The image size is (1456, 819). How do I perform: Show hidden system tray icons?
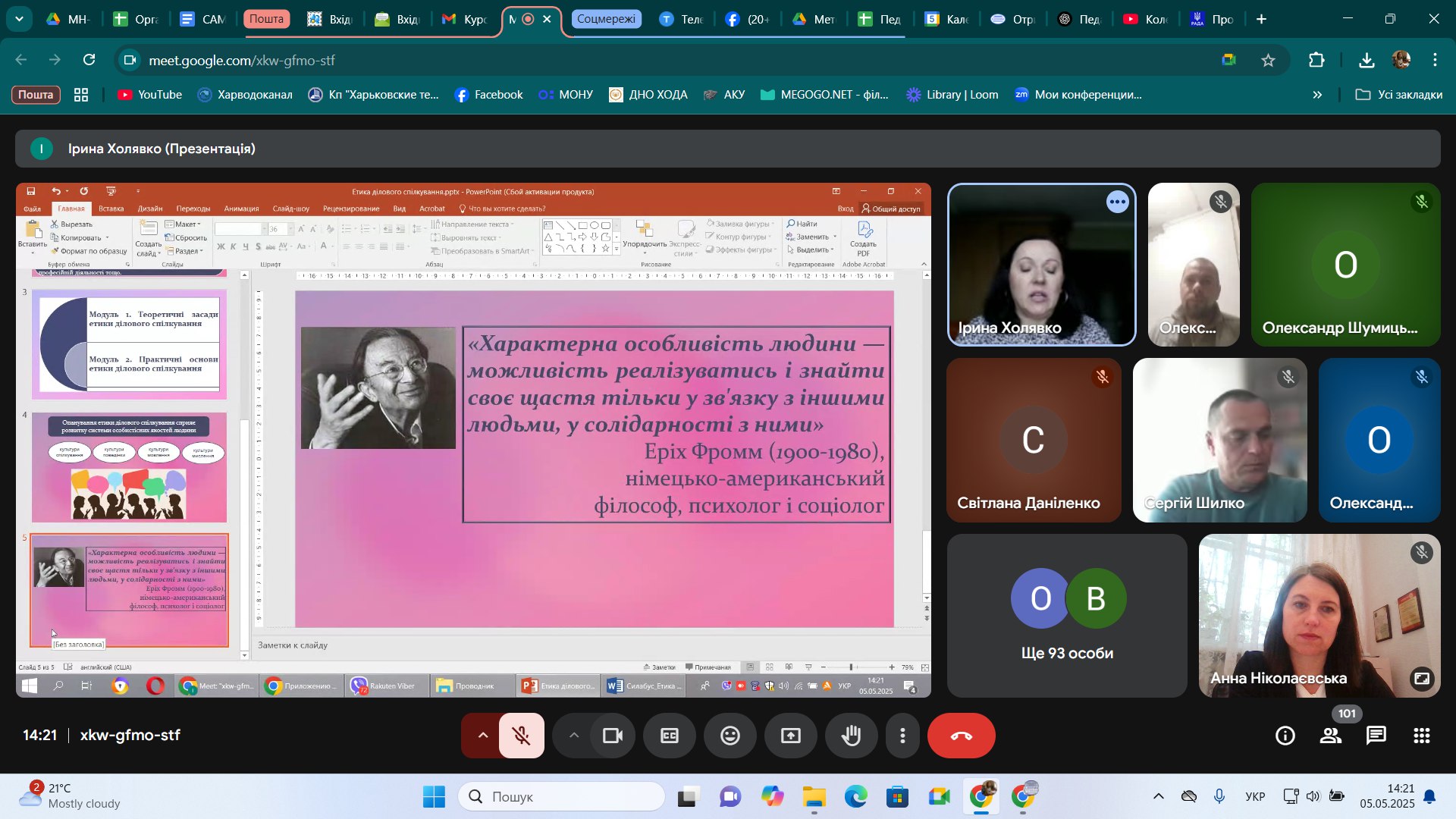pyautogui.click(x=1159, y=796)
